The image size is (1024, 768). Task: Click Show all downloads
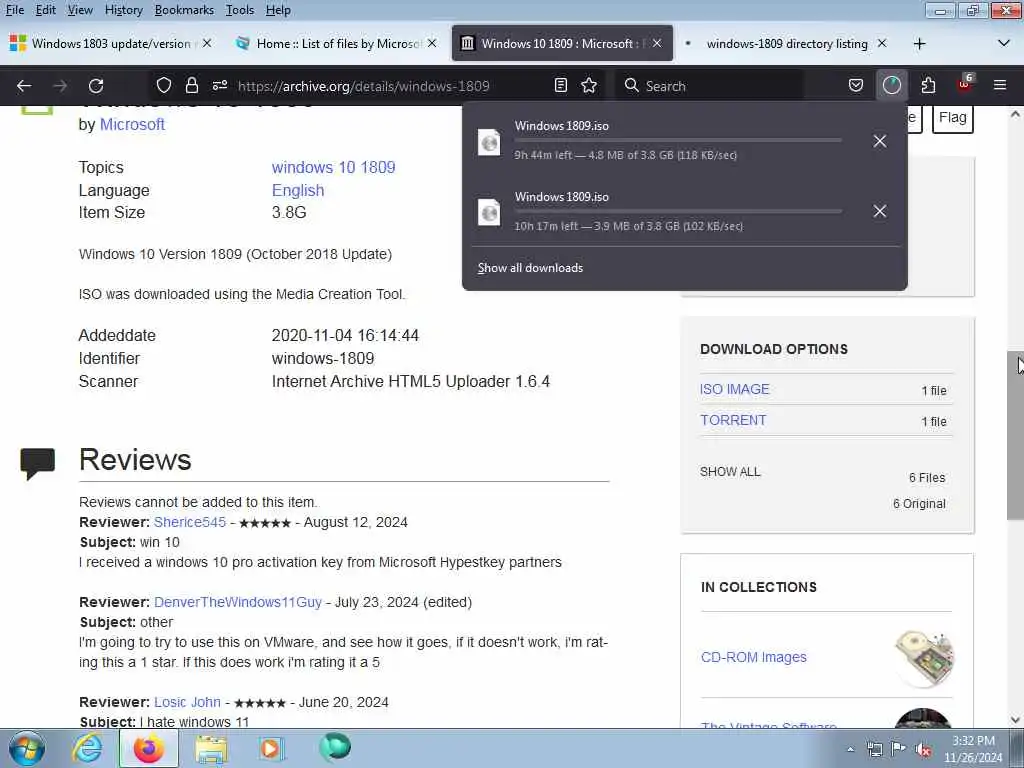(530, 268)
